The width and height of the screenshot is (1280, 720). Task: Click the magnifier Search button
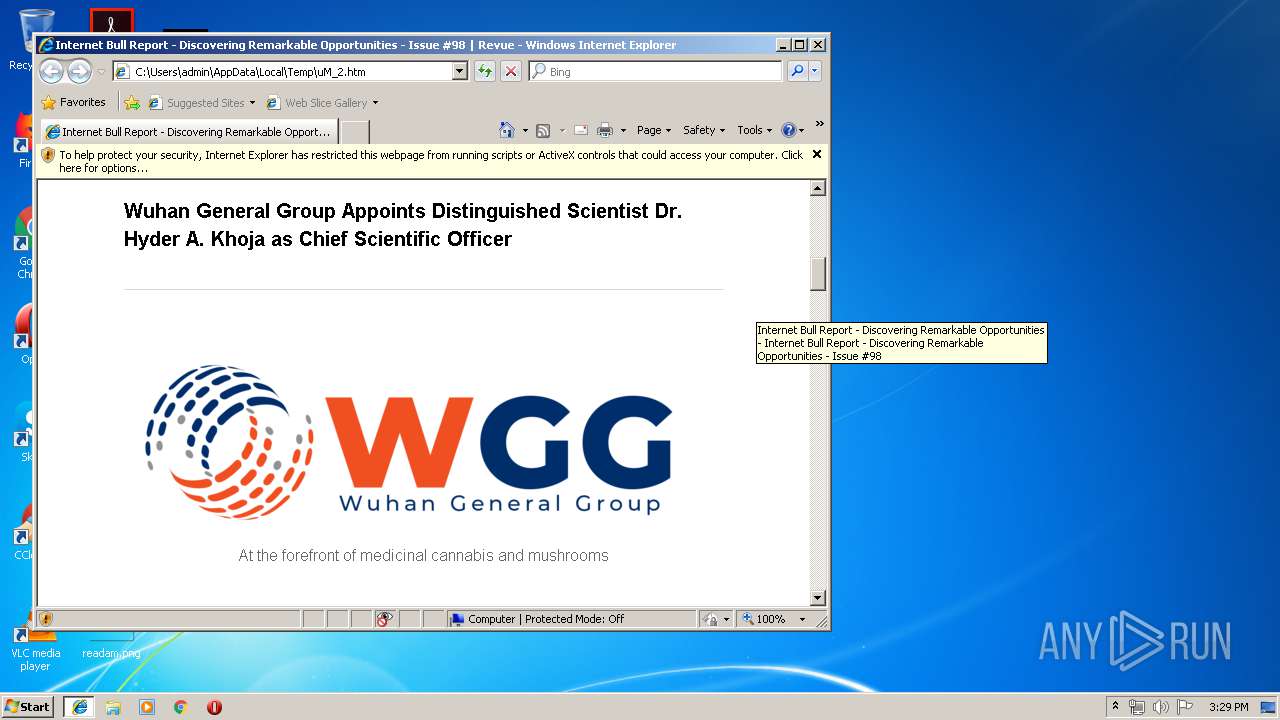(x=797, y=72)
